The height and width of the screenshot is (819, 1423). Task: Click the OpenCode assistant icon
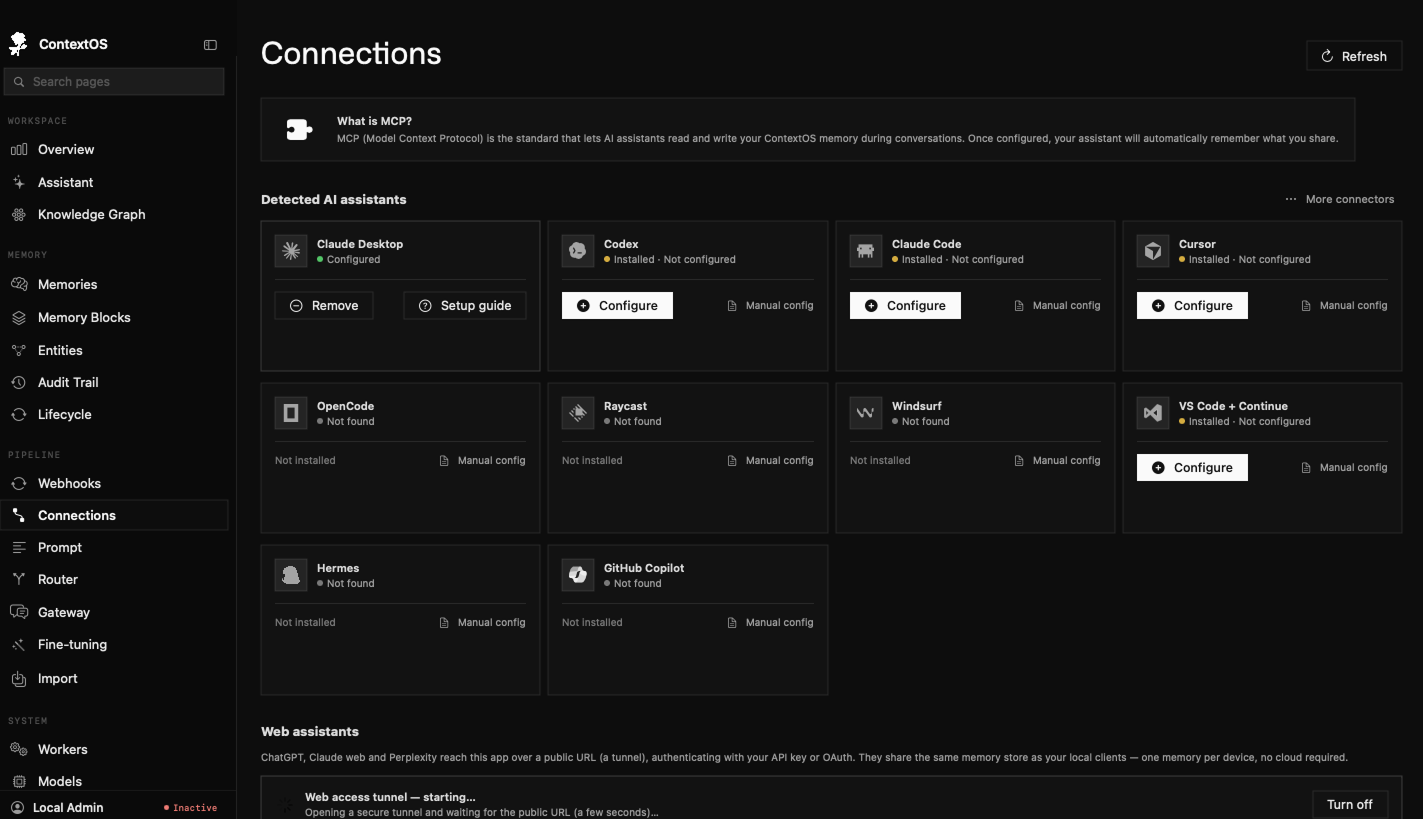coord(291,413)
